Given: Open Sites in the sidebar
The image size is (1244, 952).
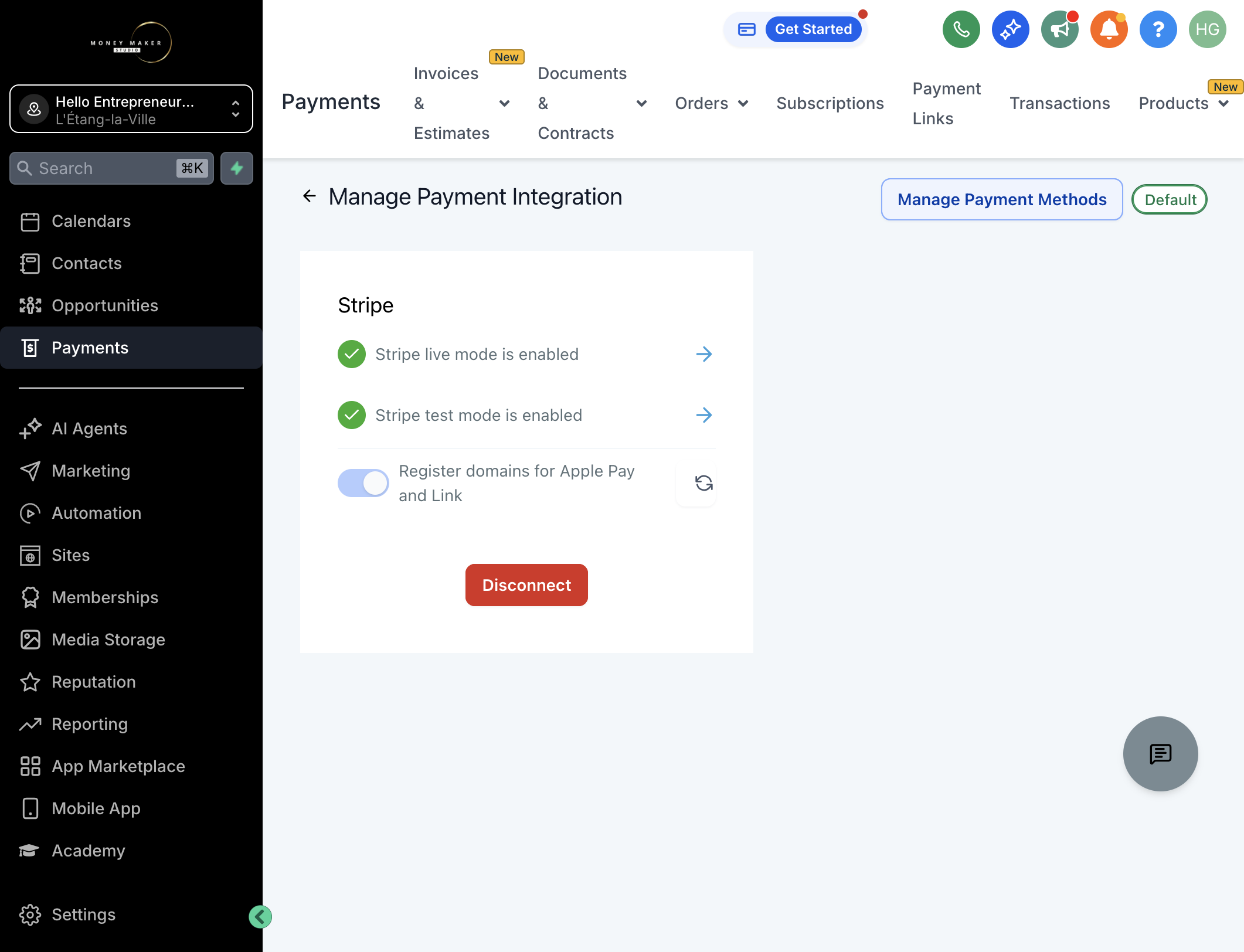Looking at the screenshot, I should (x=131, y=555).
